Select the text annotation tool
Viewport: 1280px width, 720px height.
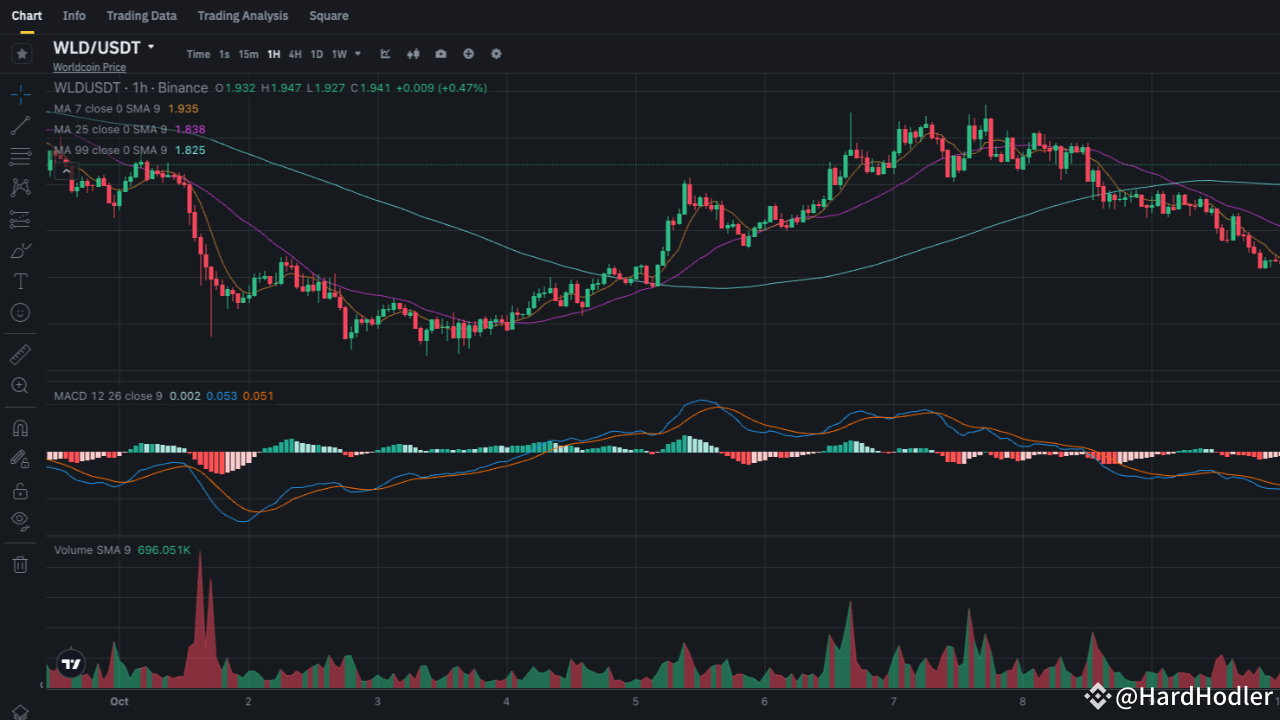20,281
